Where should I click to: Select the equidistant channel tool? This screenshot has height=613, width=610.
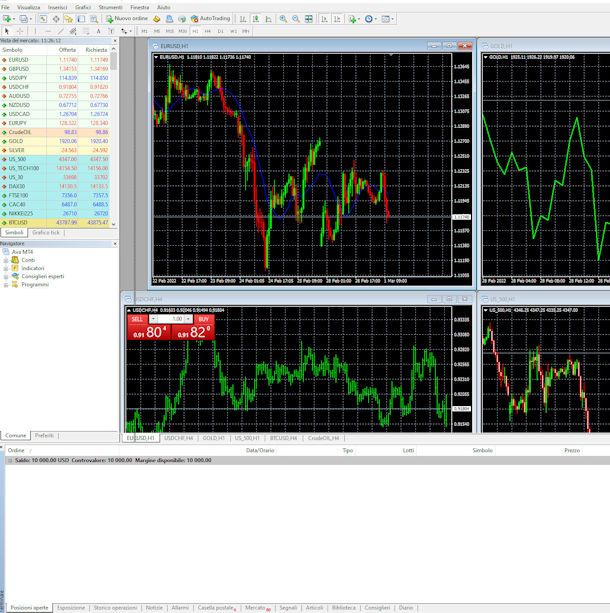73,31
